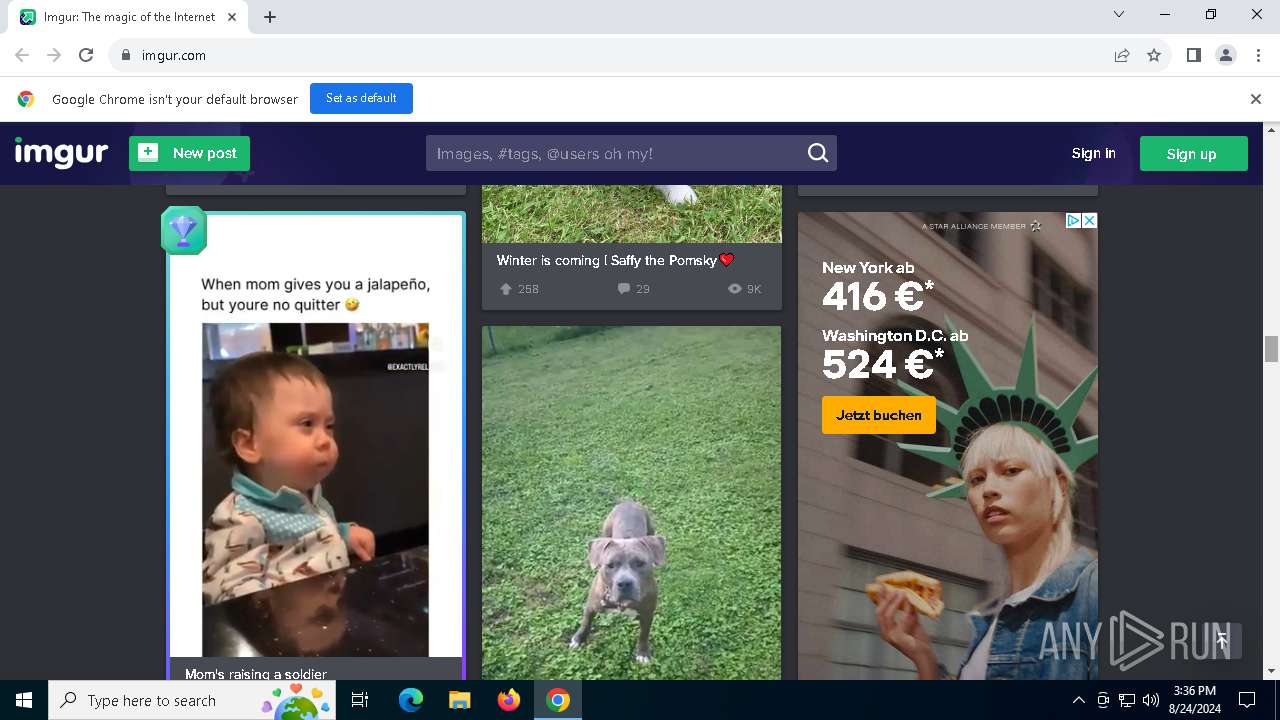Click the page scrollbar thumb
The image size is (1280, 720).
tap(1271, 349)
